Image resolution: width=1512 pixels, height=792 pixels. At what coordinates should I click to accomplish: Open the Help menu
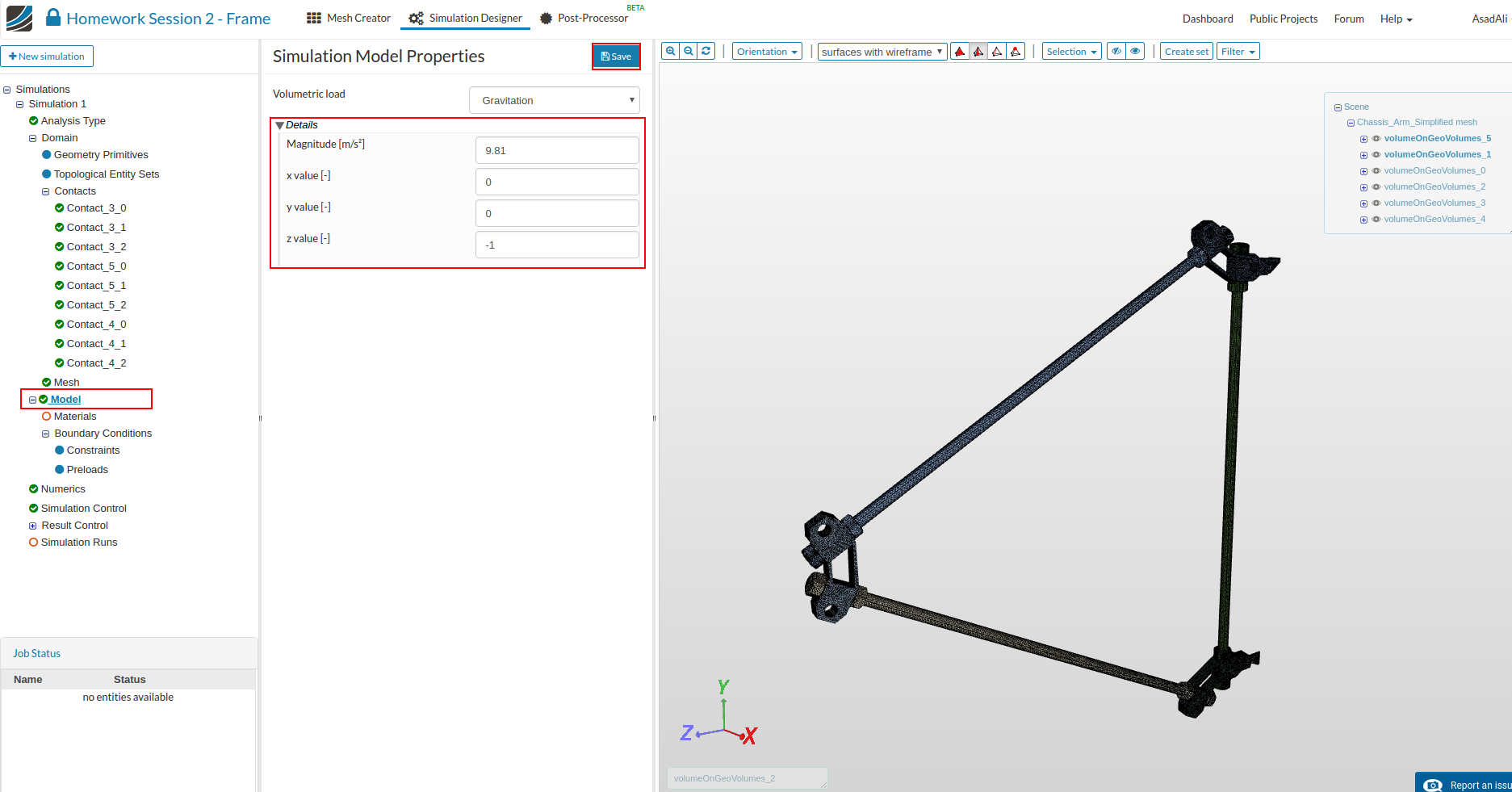coord(1397,19)
